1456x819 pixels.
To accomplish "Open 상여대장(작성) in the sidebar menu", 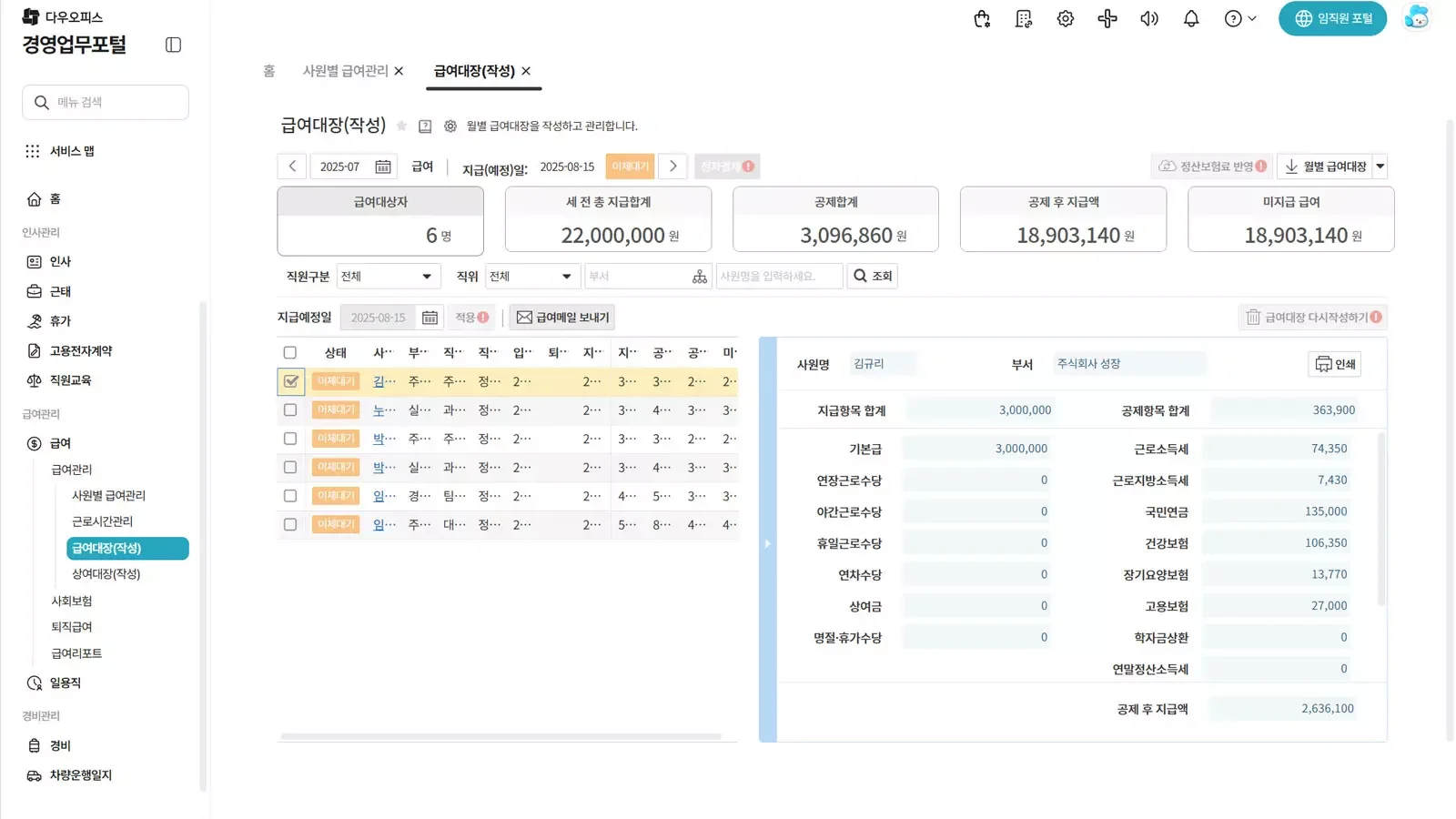I will [x=106, y=574].
